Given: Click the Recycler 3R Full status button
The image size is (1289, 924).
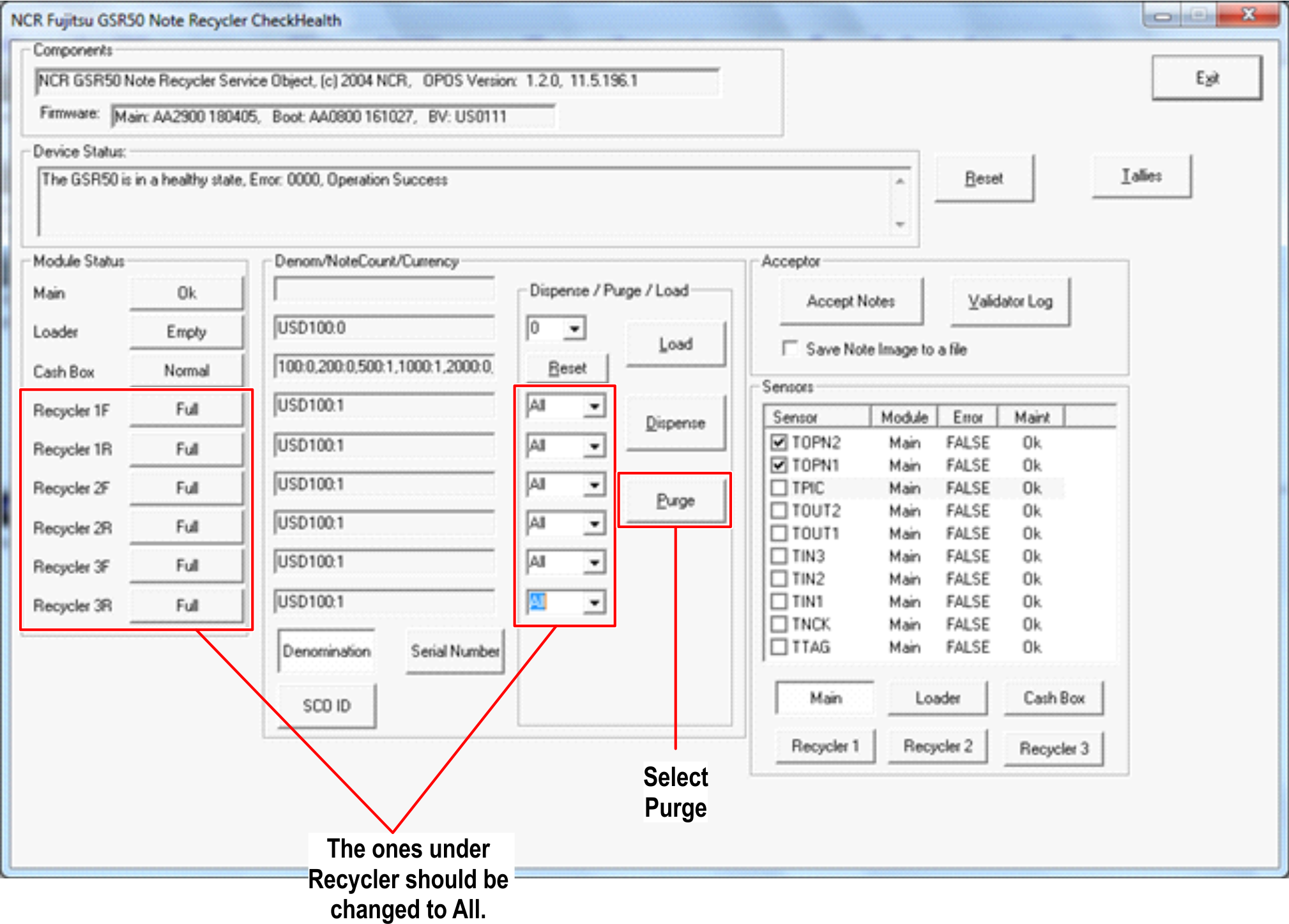Looking at the screenshot, I should 187,605.
